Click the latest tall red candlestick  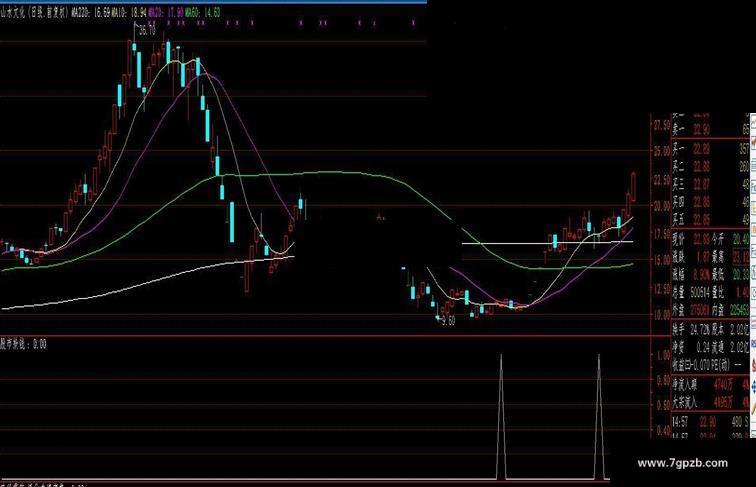[x=633, y=187]
